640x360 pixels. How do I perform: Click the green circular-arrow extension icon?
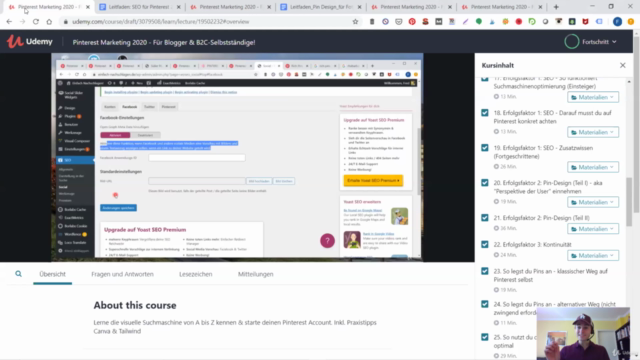[x=532, y=22]
